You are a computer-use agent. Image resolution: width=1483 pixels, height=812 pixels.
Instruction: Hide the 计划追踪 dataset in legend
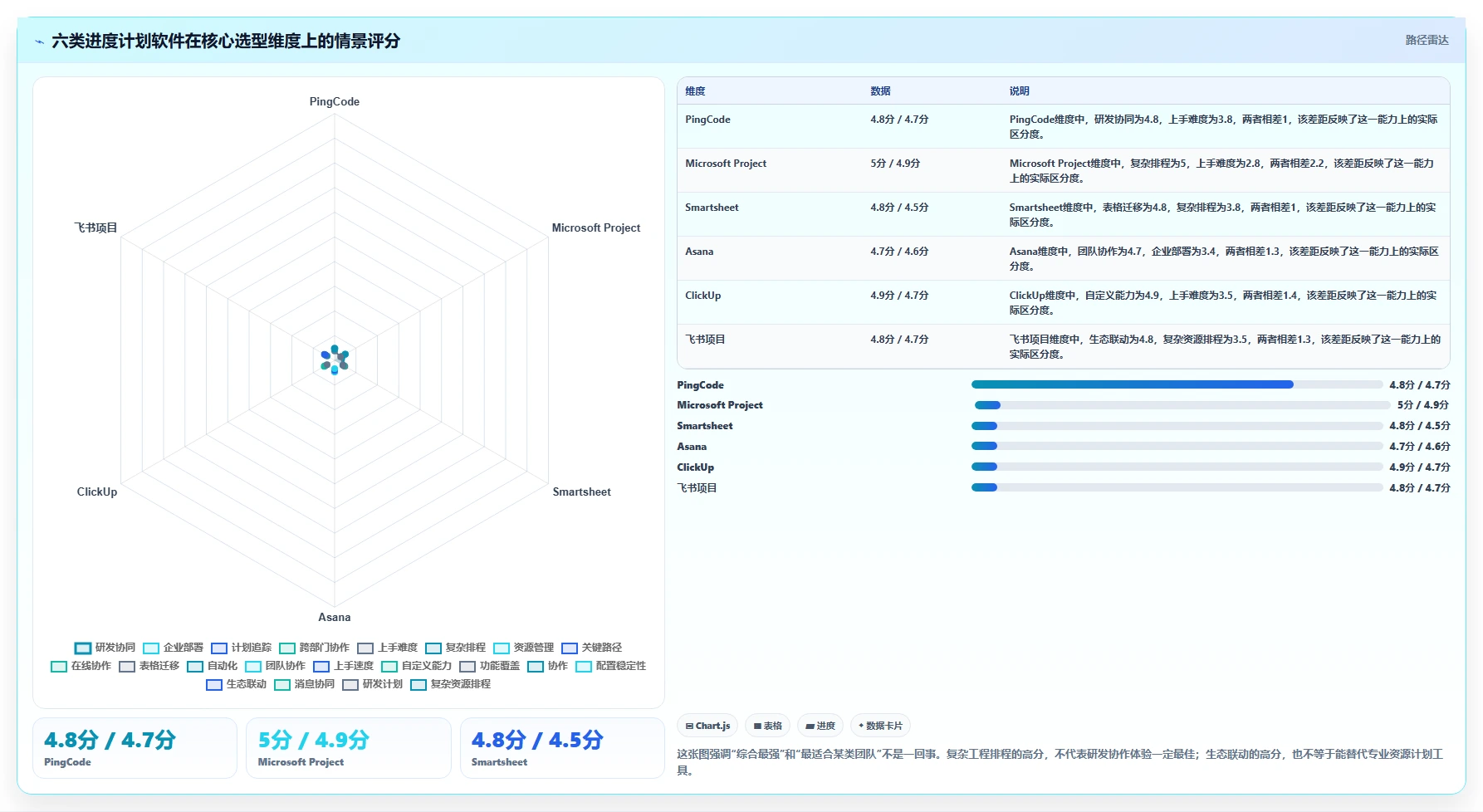[x=241, y=648]
